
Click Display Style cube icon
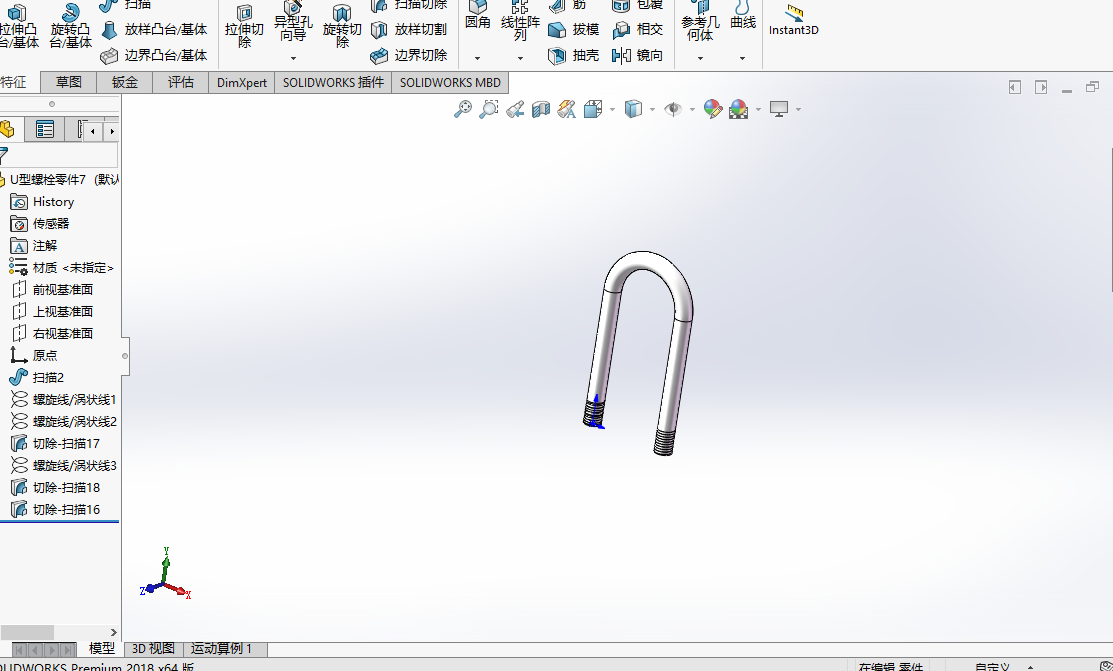coord(633,109)
